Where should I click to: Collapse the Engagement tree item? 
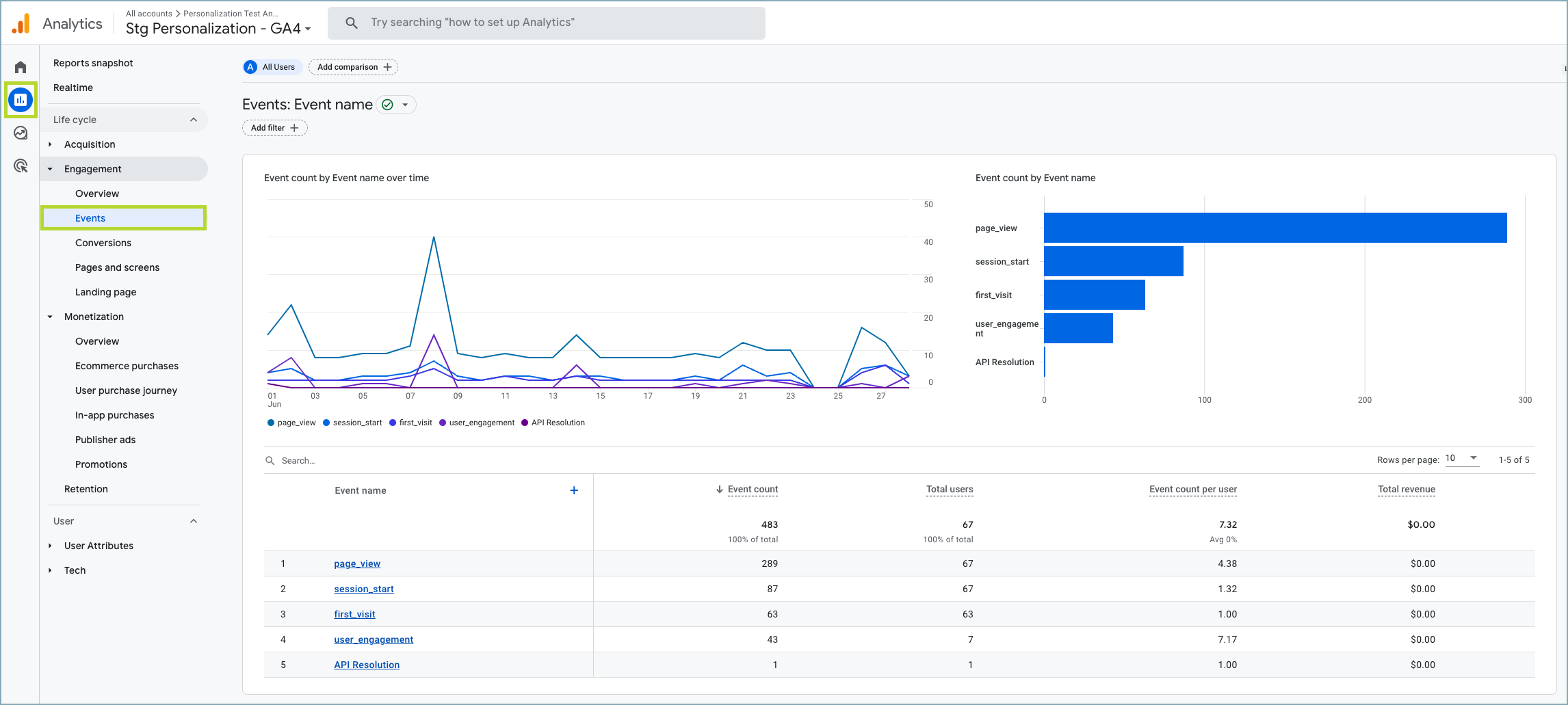point(50,169)
